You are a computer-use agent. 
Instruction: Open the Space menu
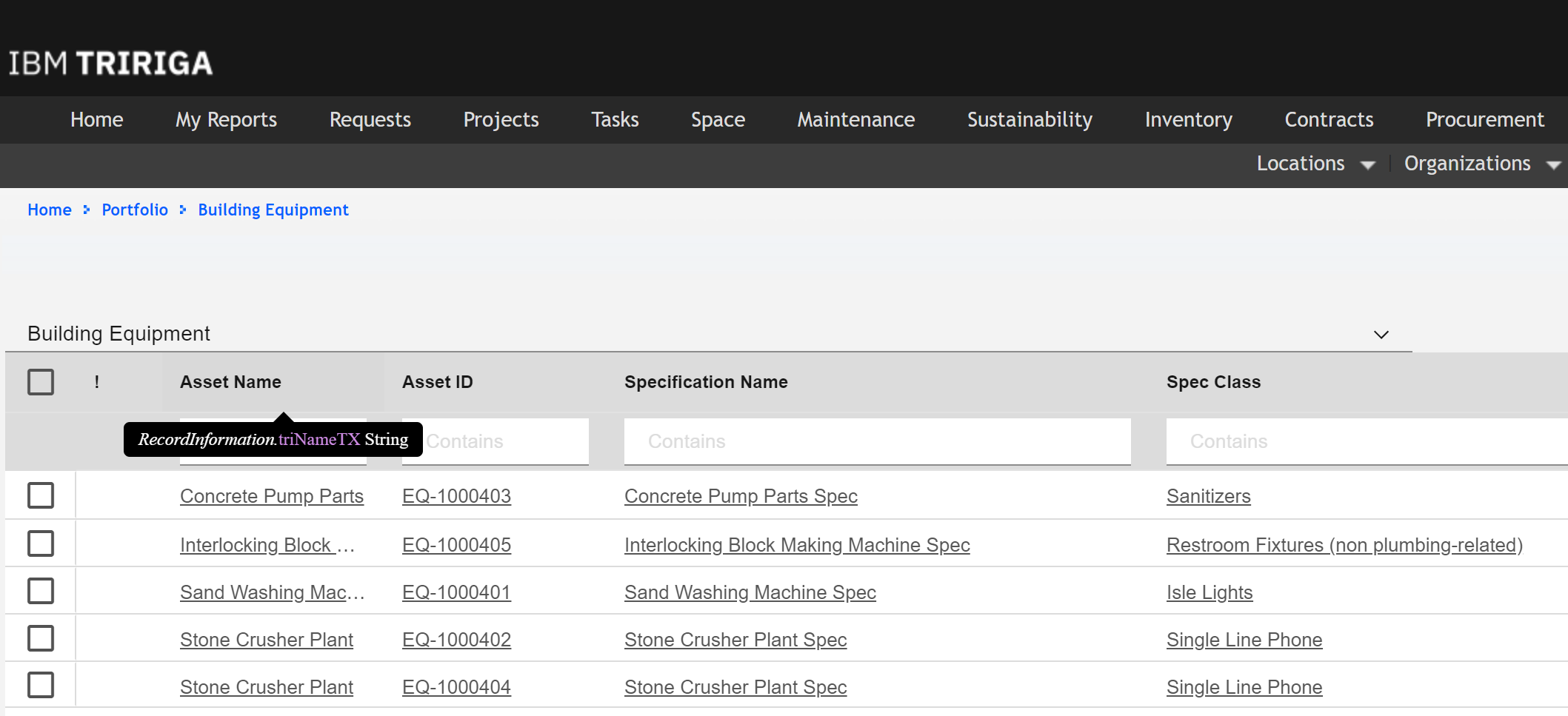718,119
